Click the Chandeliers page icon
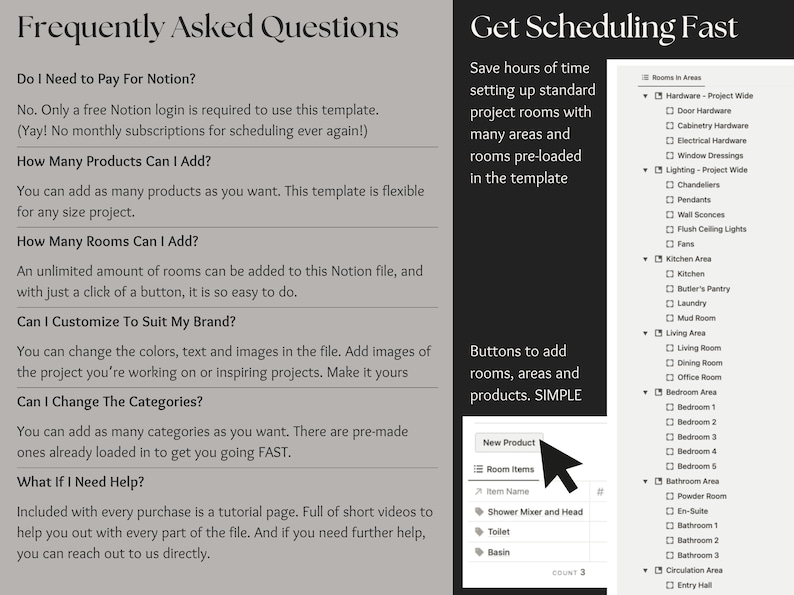Screen dimensions: 794x595 coord(669,185)
